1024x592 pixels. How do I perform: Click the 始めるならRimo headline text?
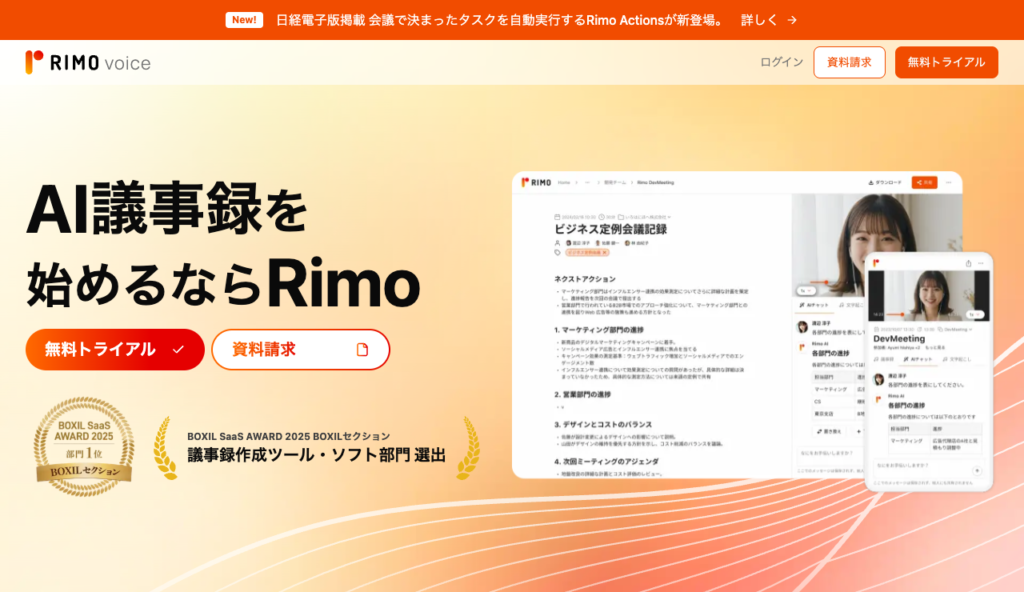(223, 283)
